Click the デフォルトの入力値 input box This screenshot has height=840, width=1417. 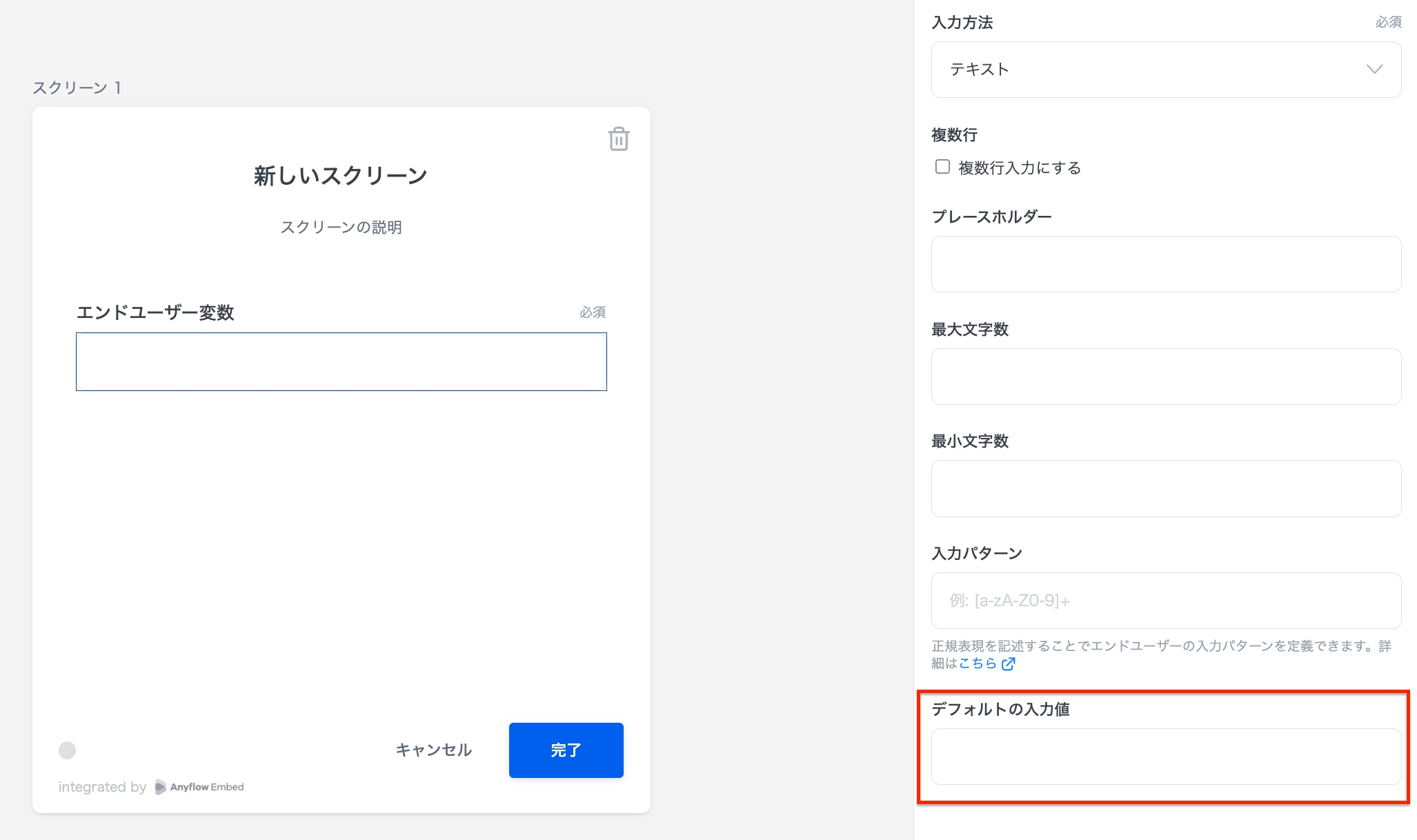(1165, 757)
